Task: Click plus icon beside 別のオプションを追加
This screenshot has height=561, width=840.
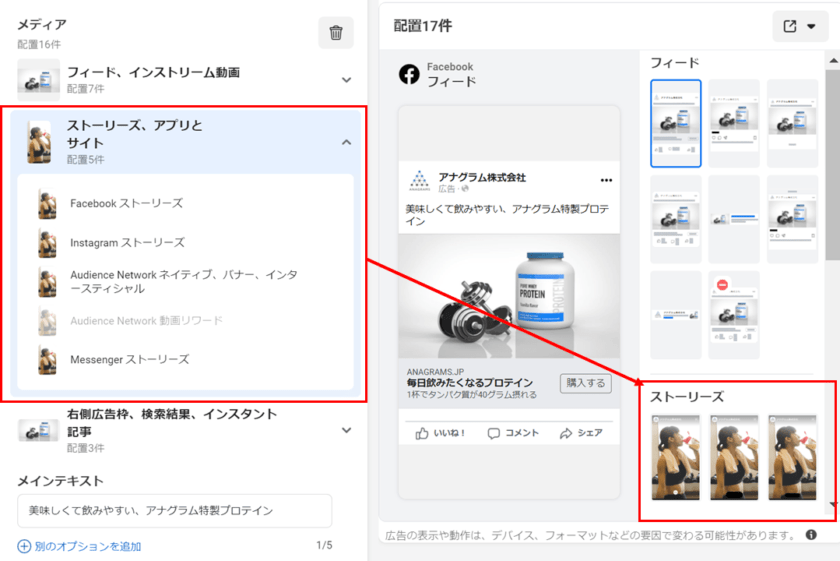Action: pyautogui.click(x=24, y=547)
